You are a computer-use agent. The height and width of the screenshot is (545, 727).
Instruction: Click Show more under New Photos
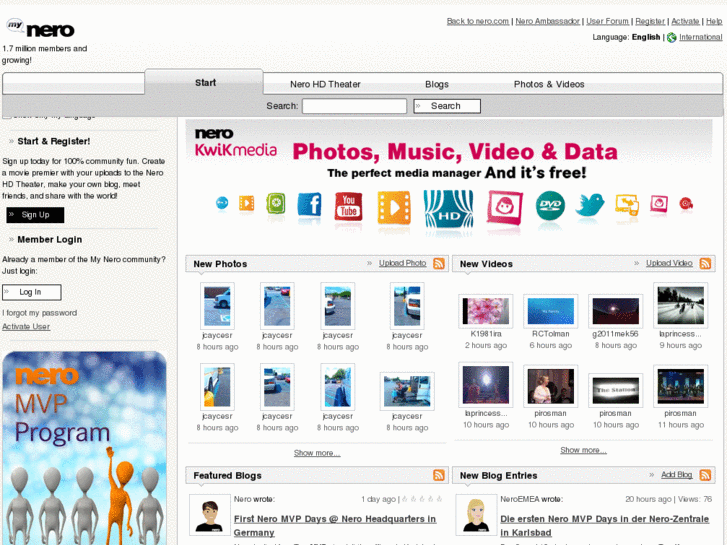[x=317, y=453]
